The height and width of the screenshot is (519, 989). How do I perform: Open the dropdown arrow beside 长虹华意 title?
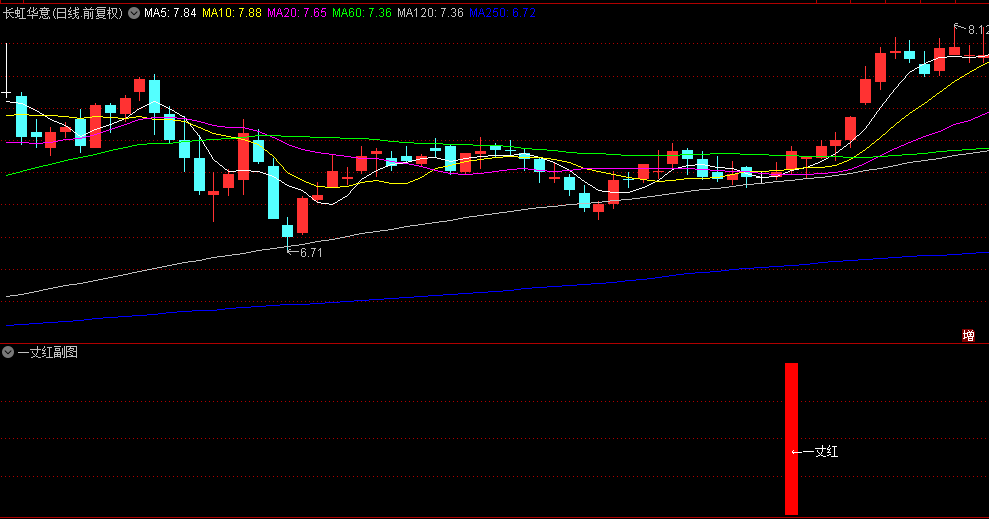click(x=134, y=13)
